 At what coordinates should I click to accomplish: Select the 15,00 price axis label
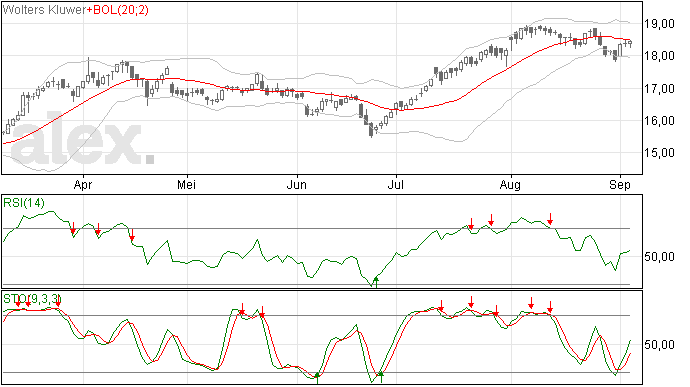point(660,153)
